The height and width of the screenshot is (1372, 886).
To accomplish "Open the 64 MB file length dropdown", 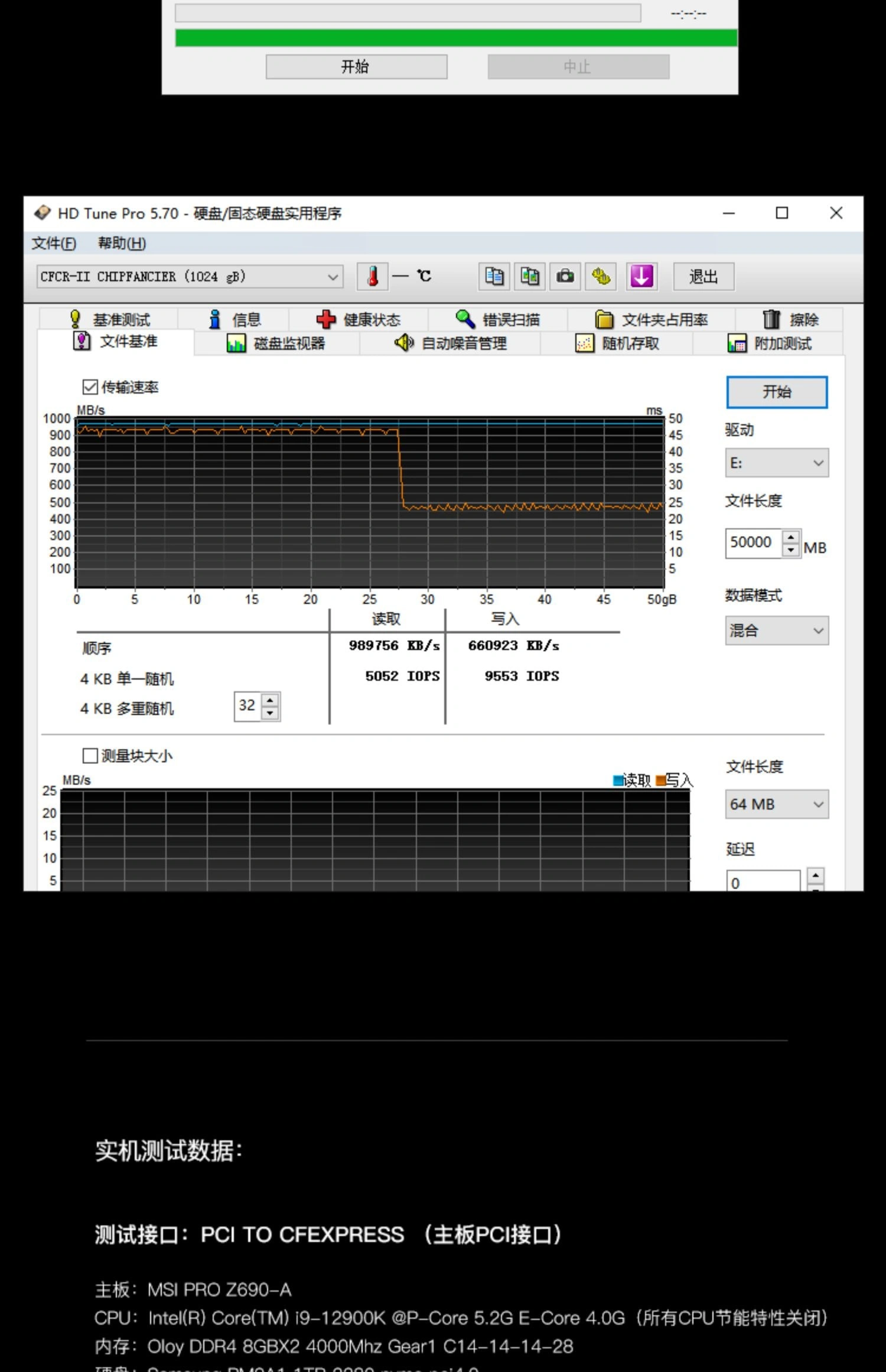I will (x=777, y=804).
